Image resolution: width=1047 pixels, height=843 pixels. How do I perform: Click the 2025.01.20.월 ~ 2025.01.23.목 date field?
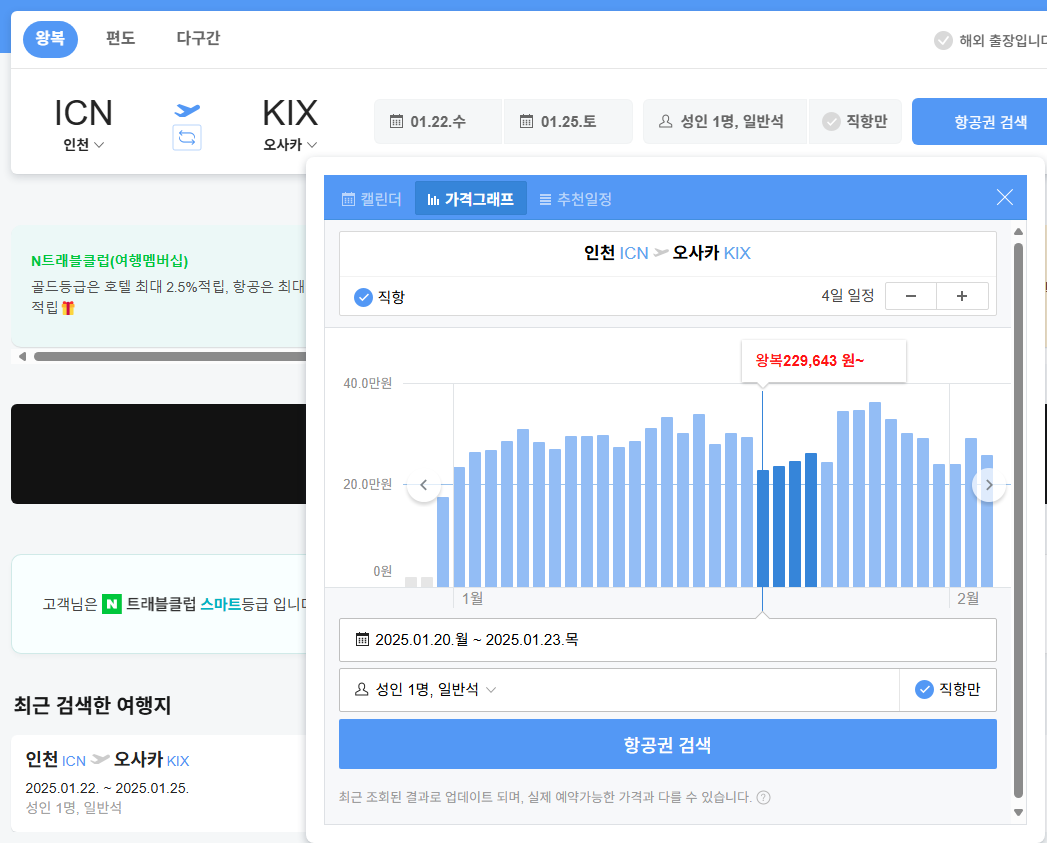668,640
